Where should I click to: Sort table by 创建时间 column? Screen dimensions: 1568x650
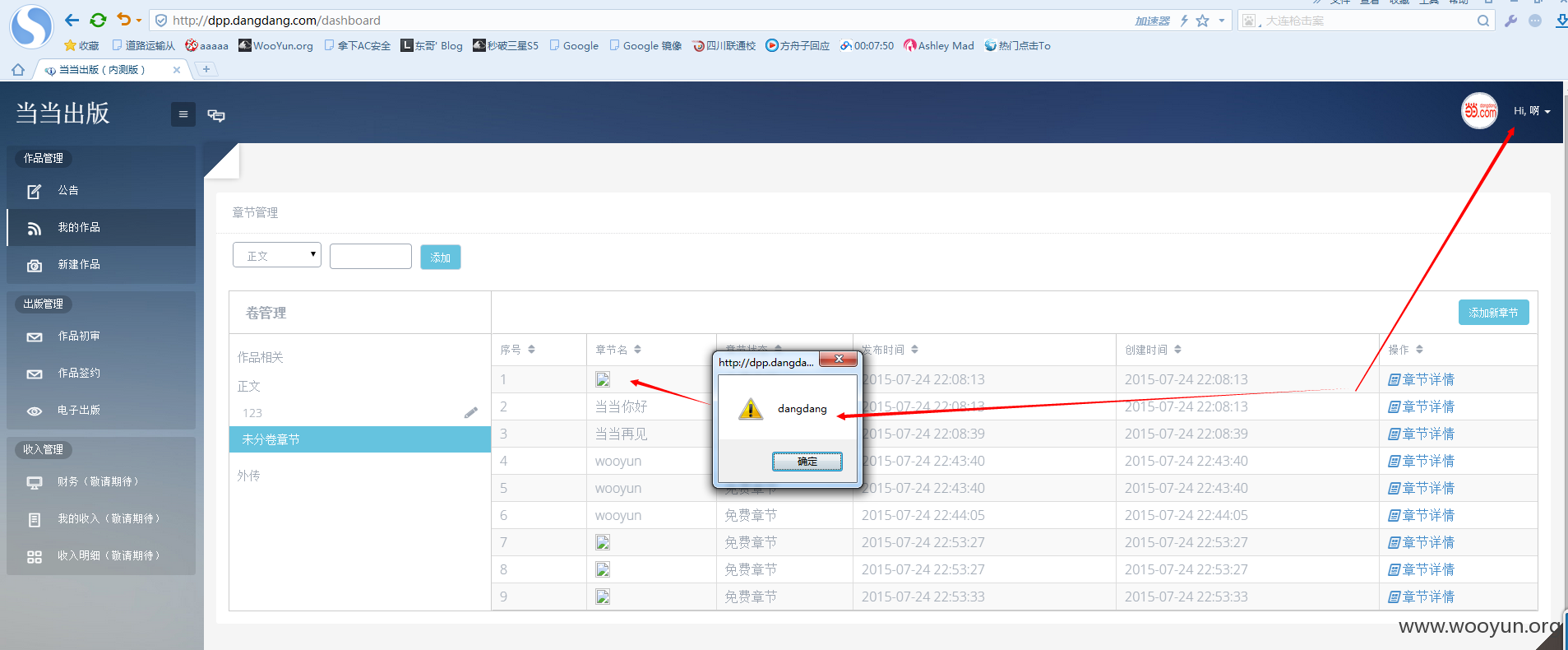coord(1153,350)
